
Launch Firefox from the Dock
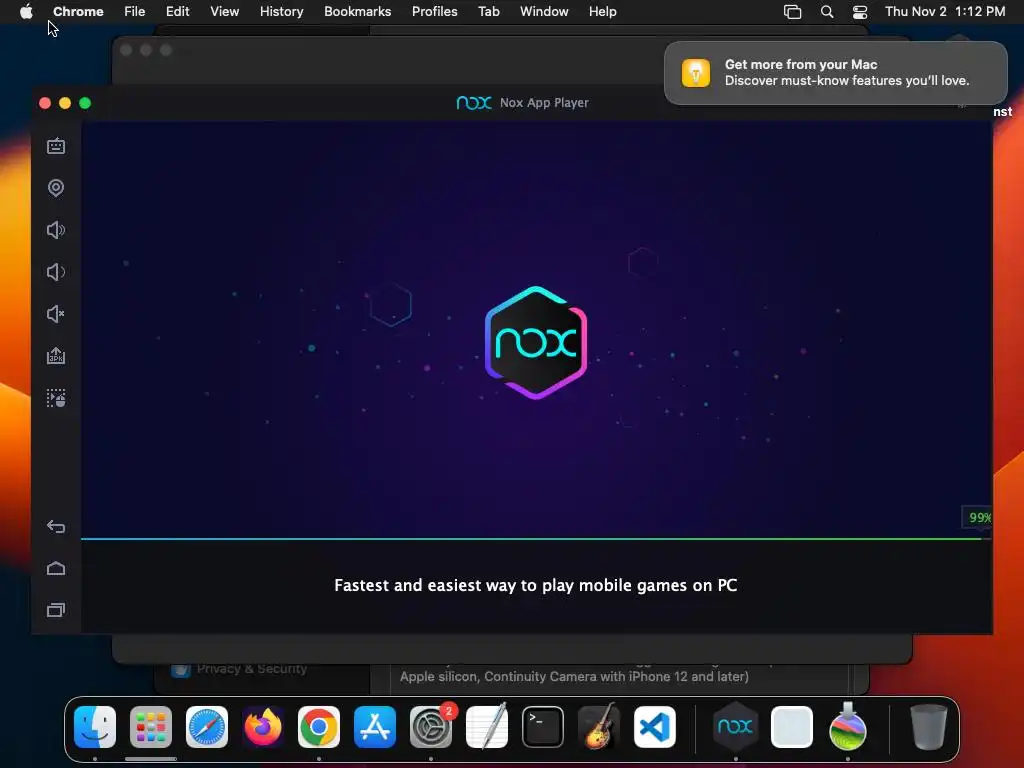[263, 727]
